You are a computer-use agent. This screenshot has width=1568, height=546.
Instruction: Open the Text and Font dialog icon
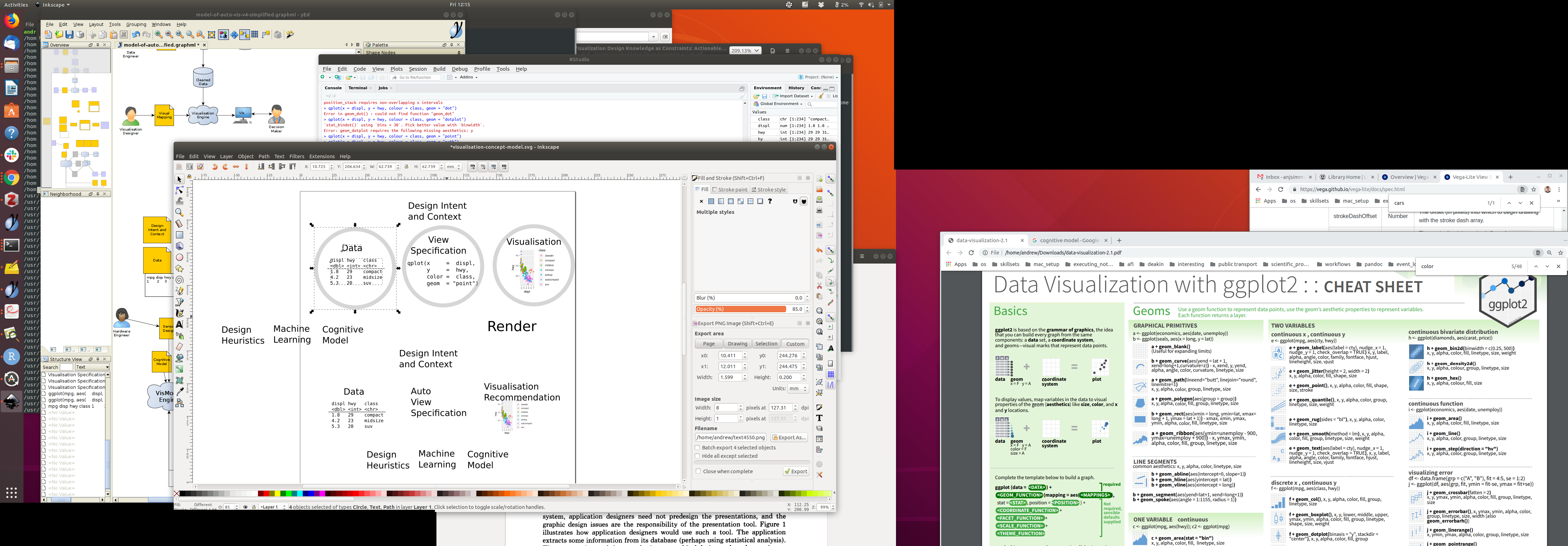pyautogui.click(x=819, y=418)
